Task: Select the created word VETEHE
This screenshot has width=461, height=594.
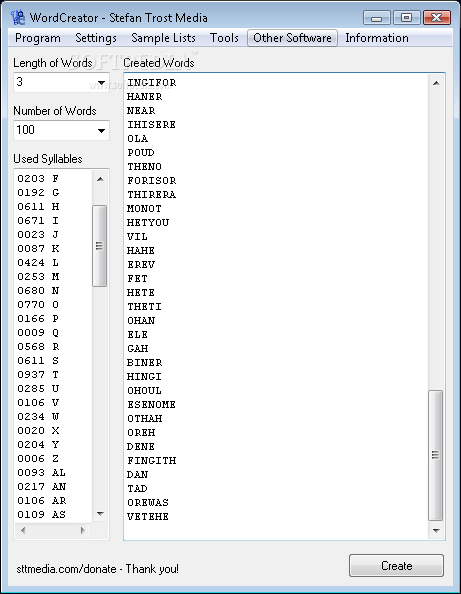Action: [148, 517]
